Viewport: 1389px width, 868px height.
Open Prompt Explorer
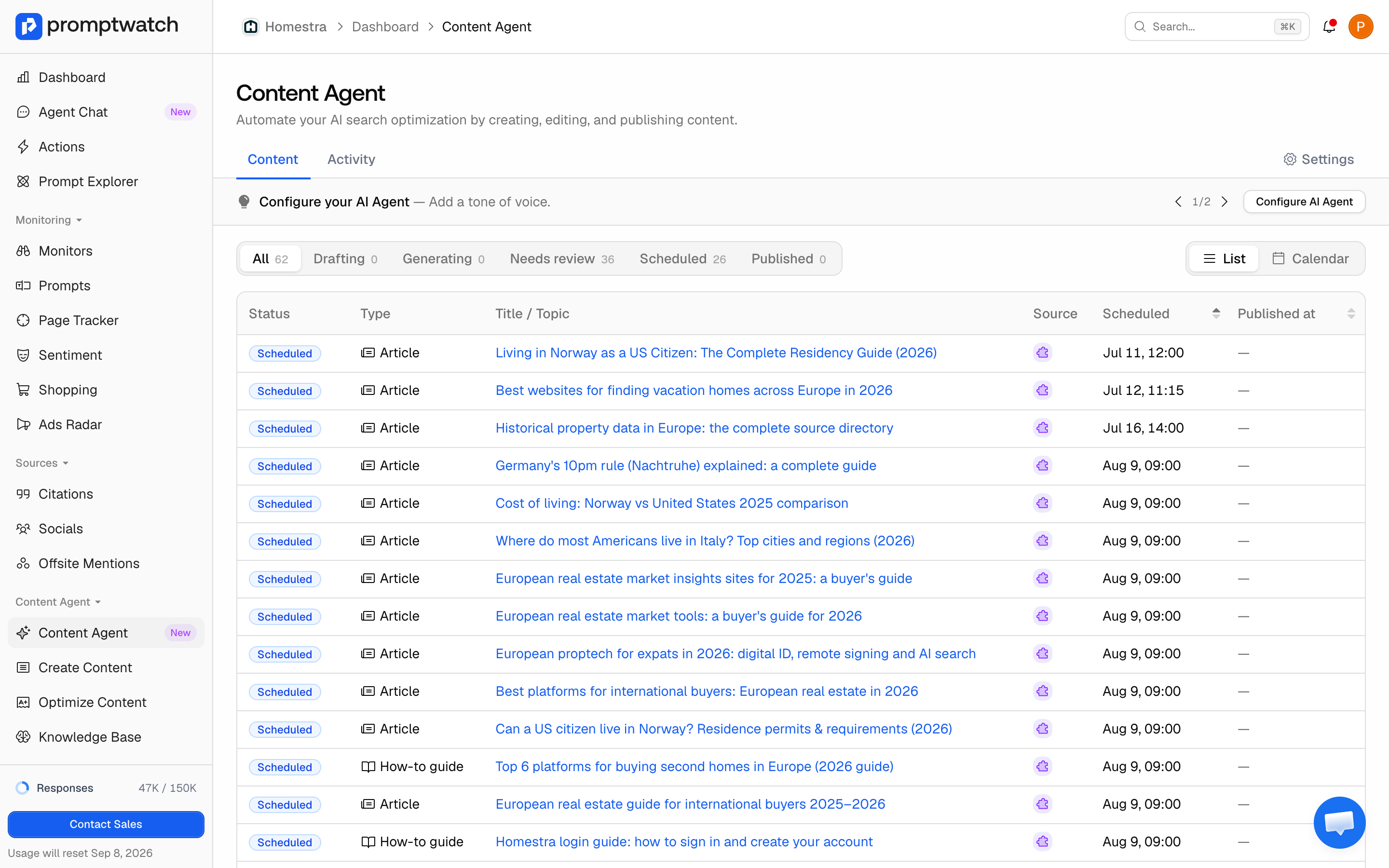[106, 181]
